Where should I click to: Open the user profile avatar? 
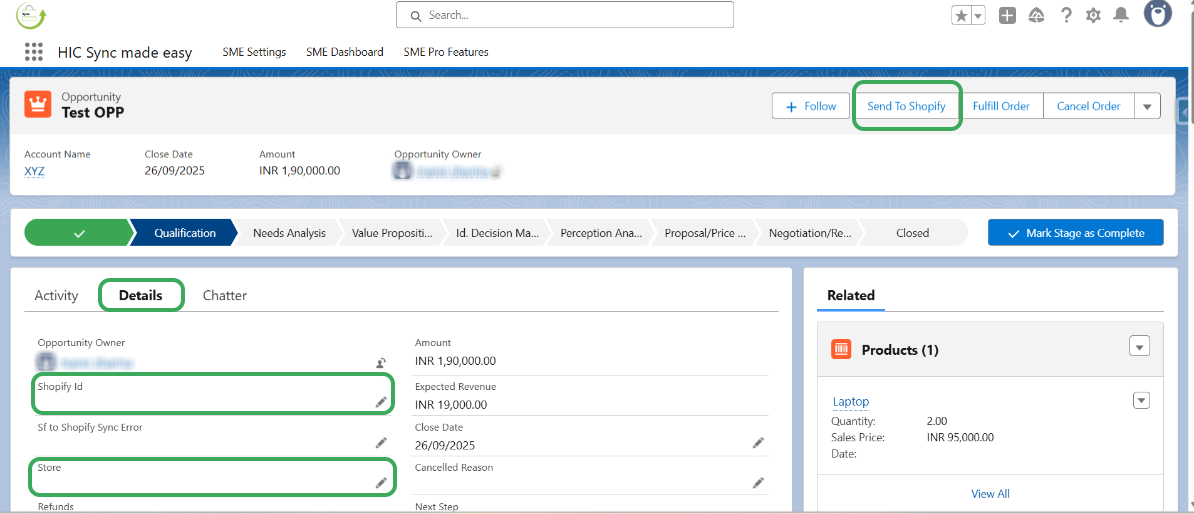pyautogui.click(x=1158, y=14)
